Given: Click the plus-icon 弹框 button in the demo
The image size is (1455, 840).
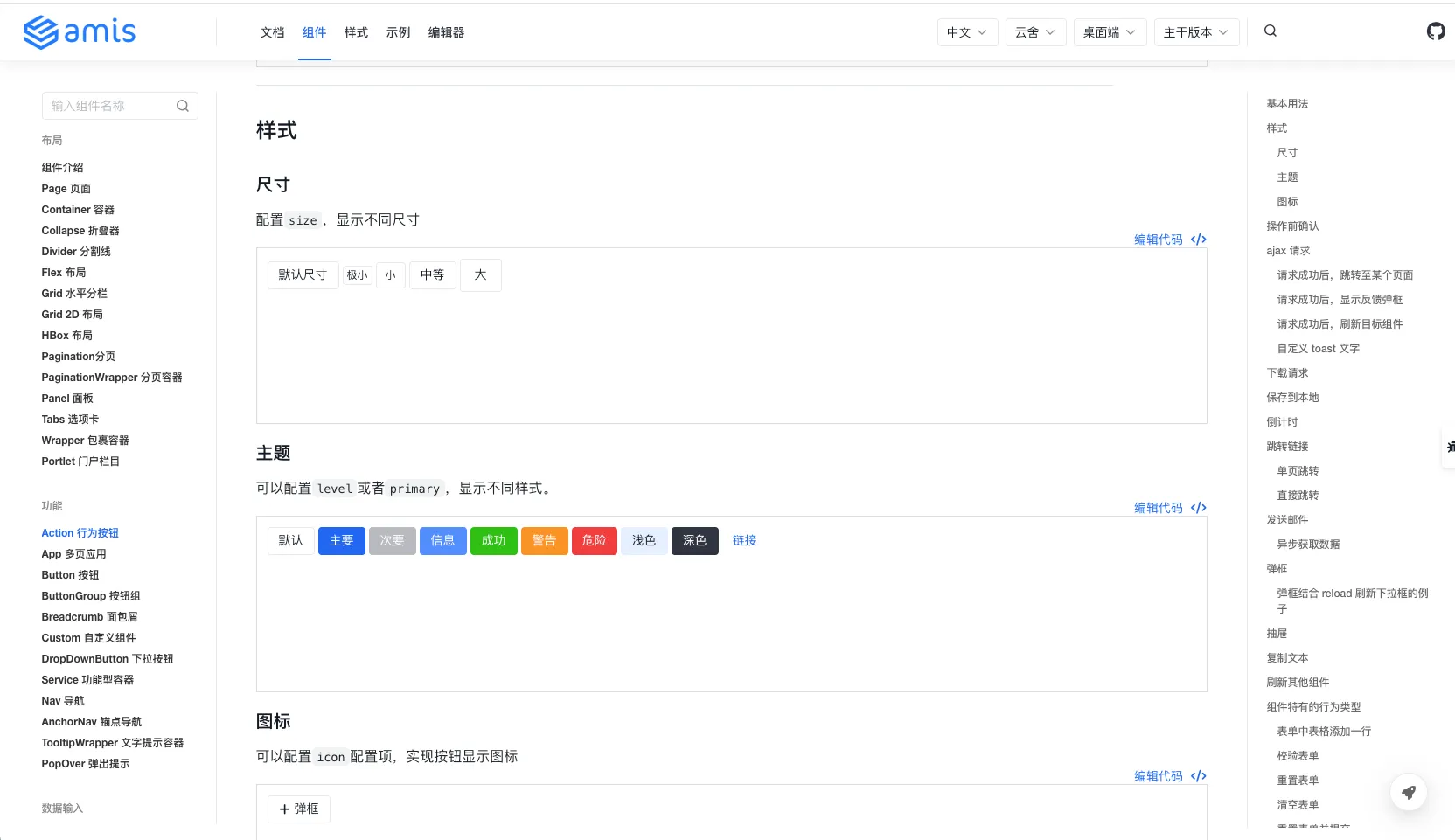Looking at the screenshot, I should (298, 809).
